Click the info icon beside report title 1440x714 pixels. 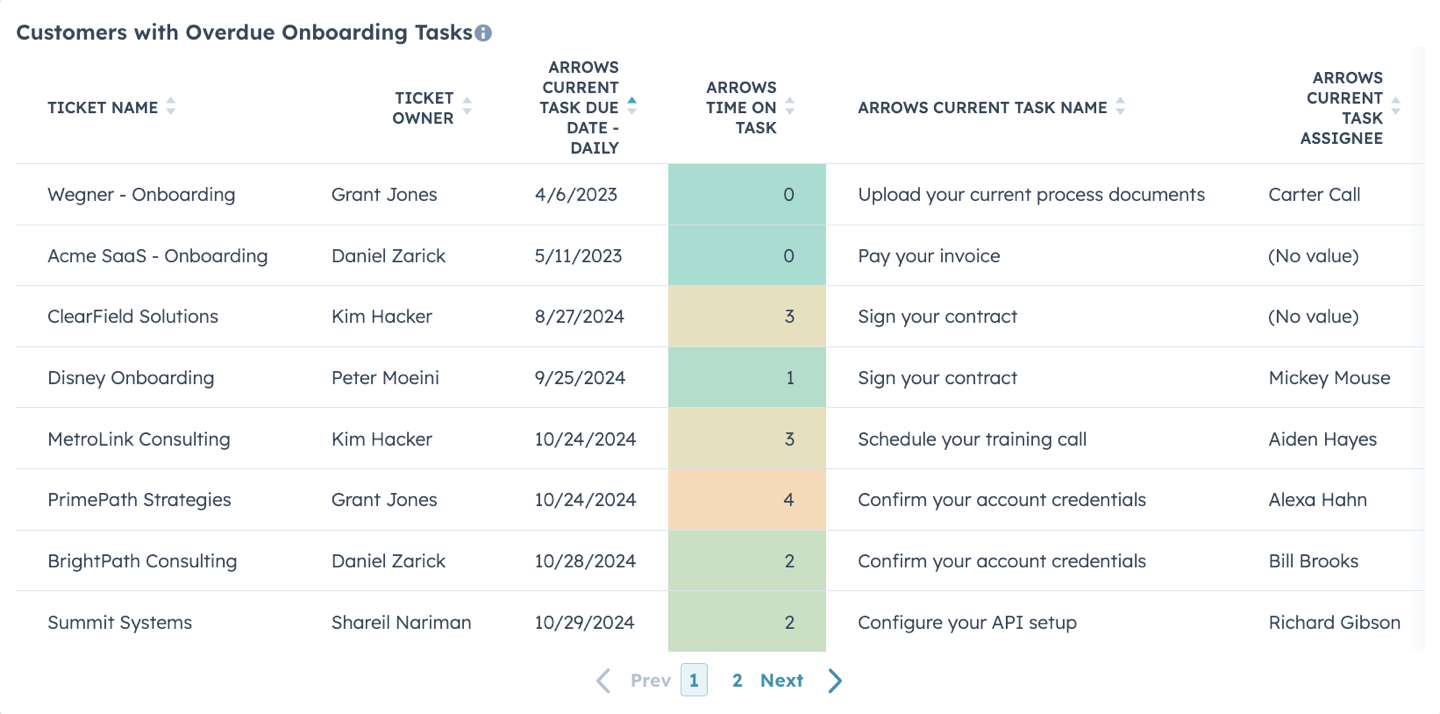point(483,33)
